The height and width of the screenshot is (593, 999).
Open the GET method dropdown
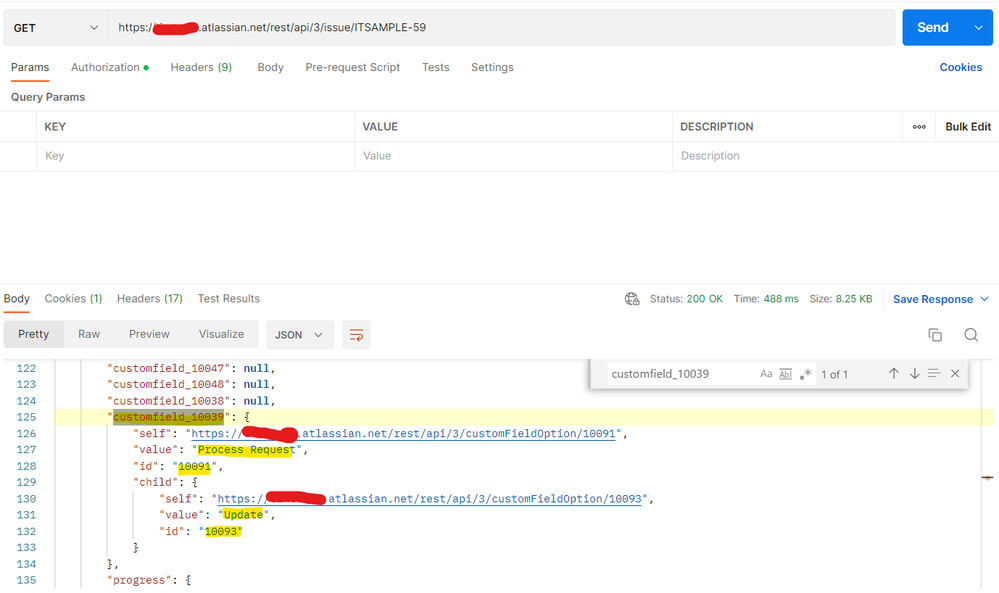point(55,28)
